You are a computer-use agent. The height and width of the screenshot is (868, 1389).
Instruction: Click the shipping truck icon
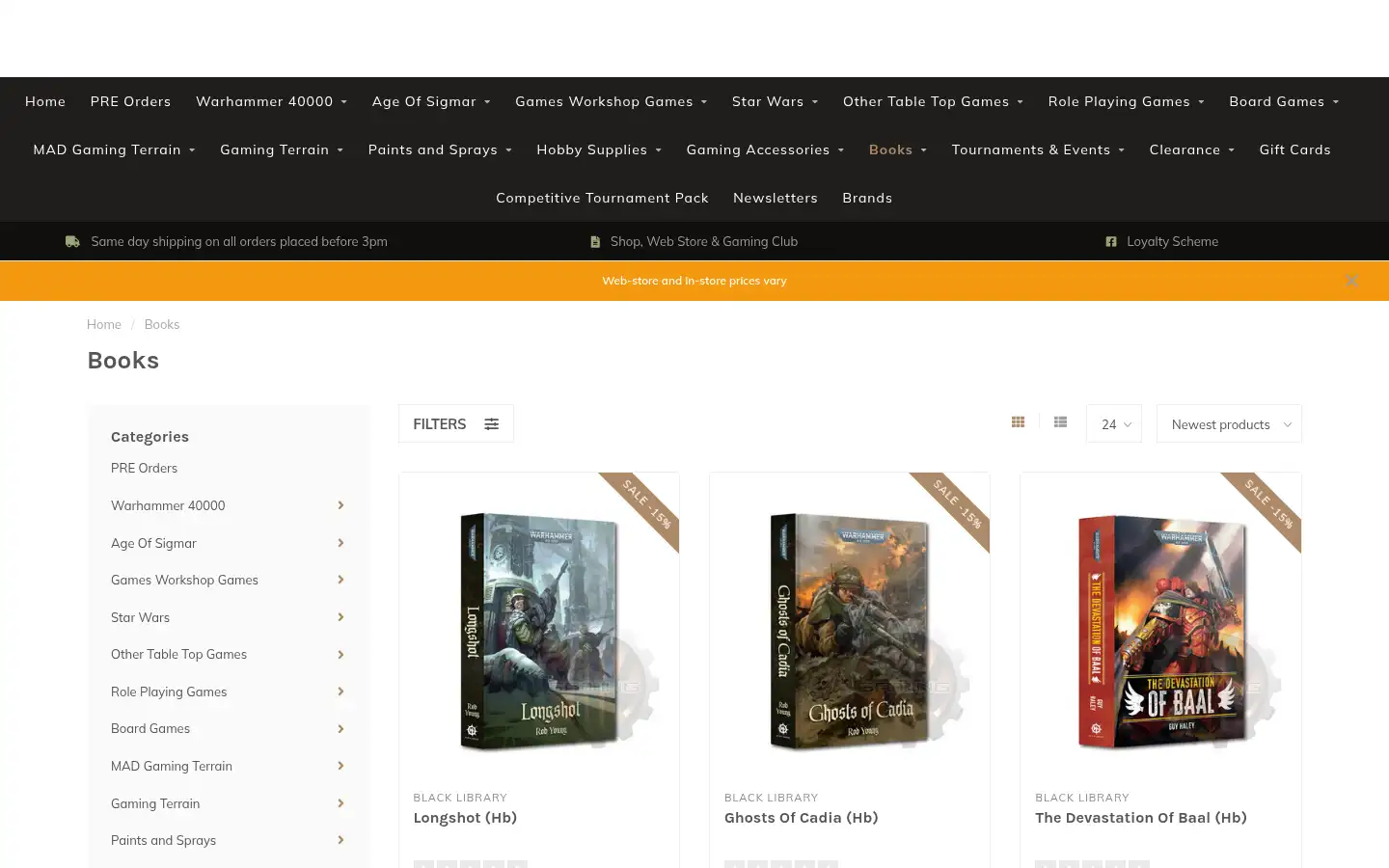click(72, 241)
